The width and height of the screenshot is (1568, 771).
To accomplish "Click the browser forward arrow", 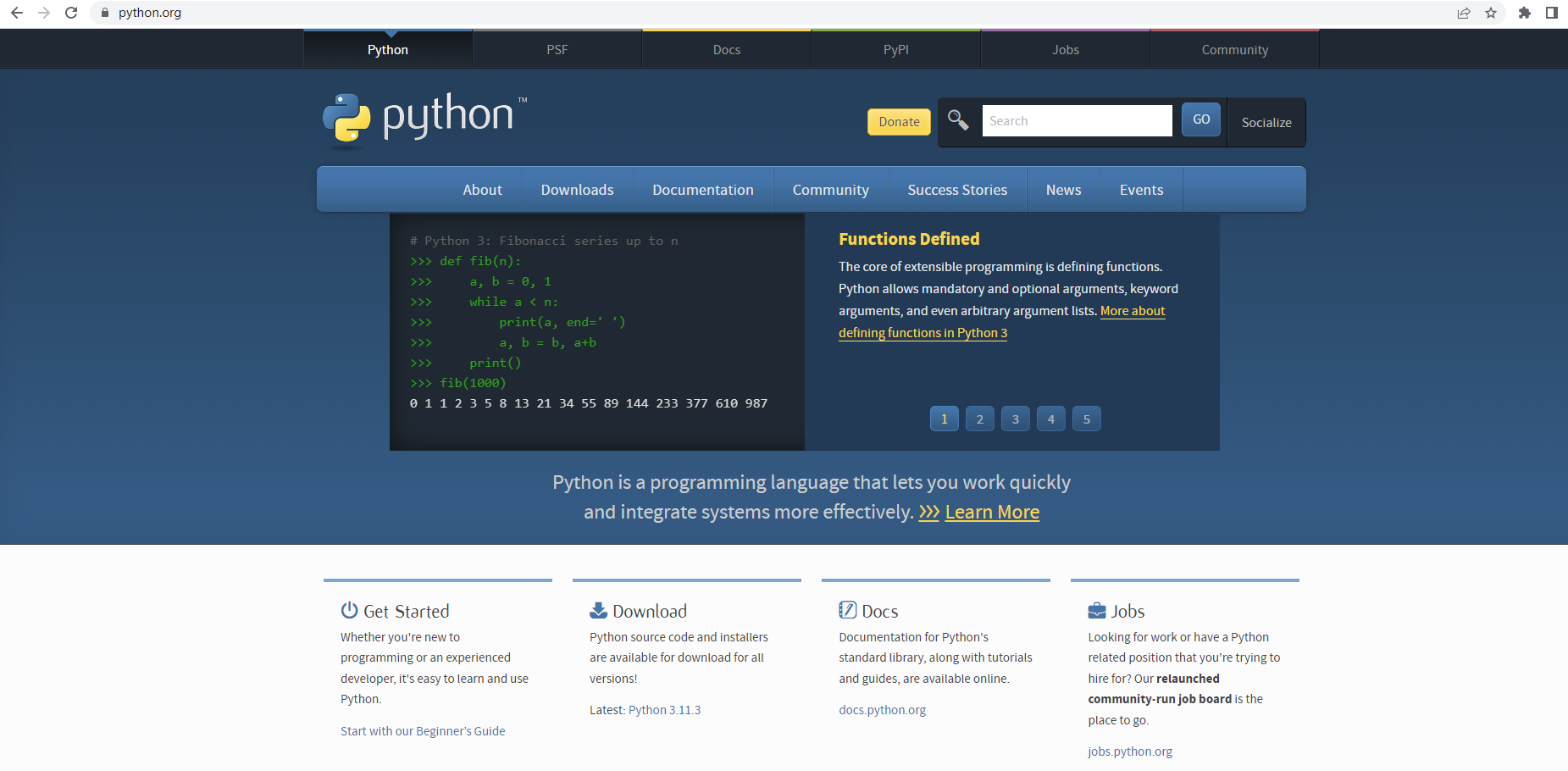I will tap(44, 13).
